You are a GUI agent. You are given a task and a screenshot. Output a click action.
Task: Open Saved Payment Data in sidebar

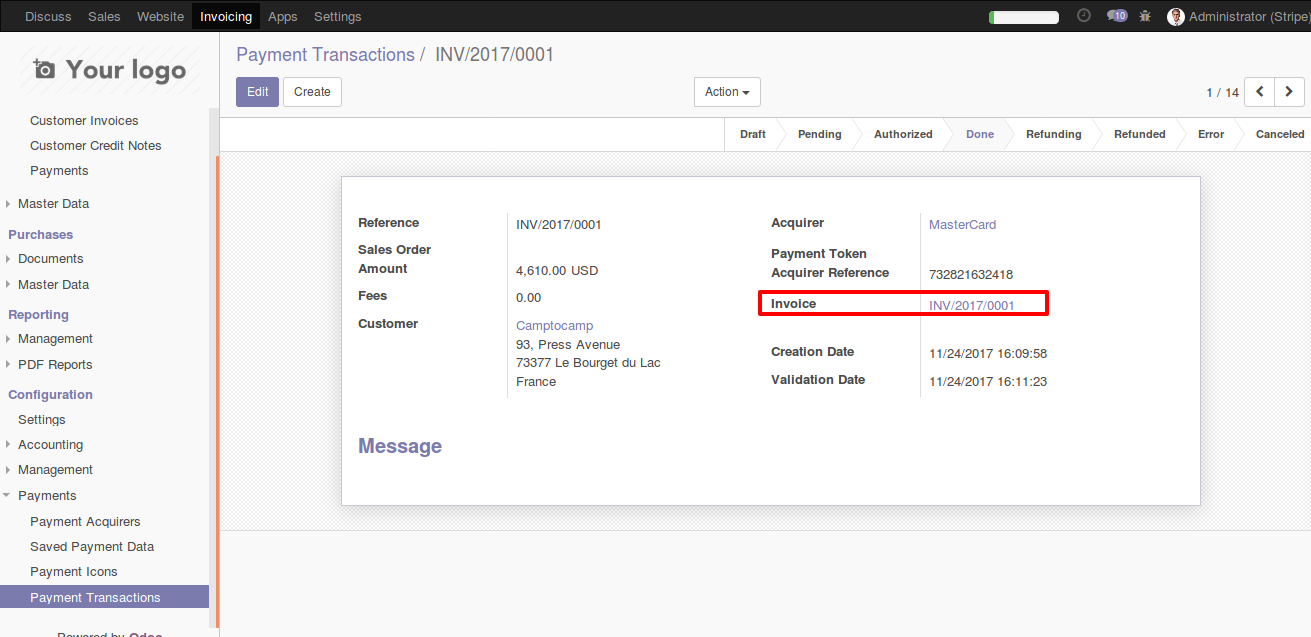[x=92, y=546]
